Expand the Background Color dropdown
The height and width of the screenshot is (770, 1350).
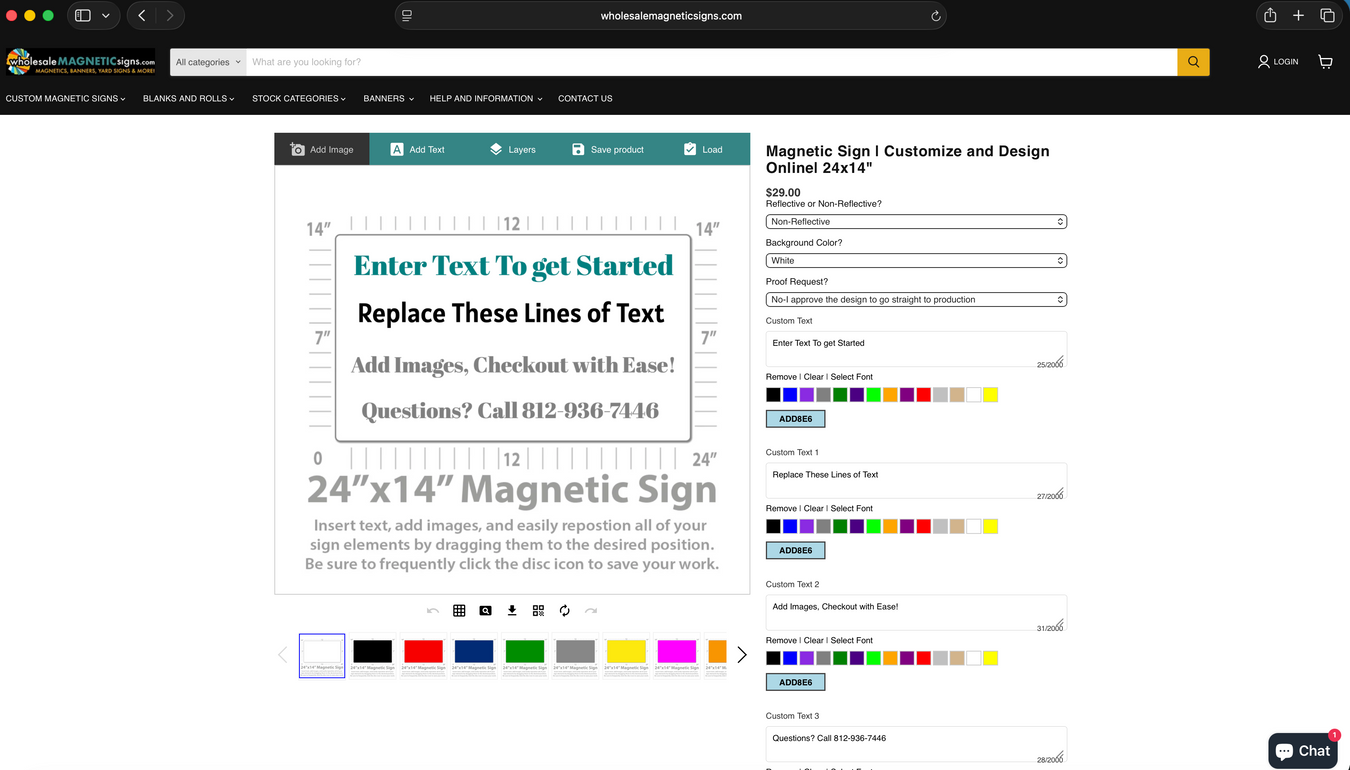916,261
